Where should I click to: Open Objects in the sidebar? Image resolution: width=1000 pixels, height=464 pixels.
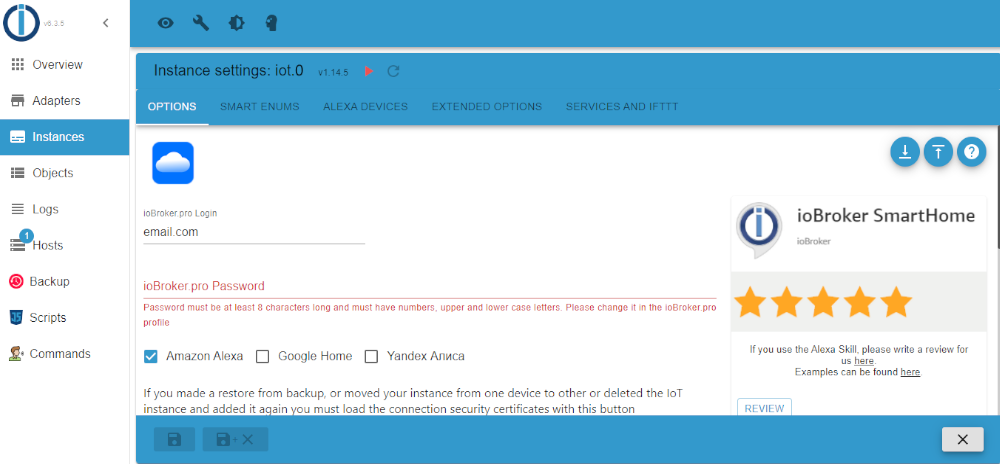(64, 173)
